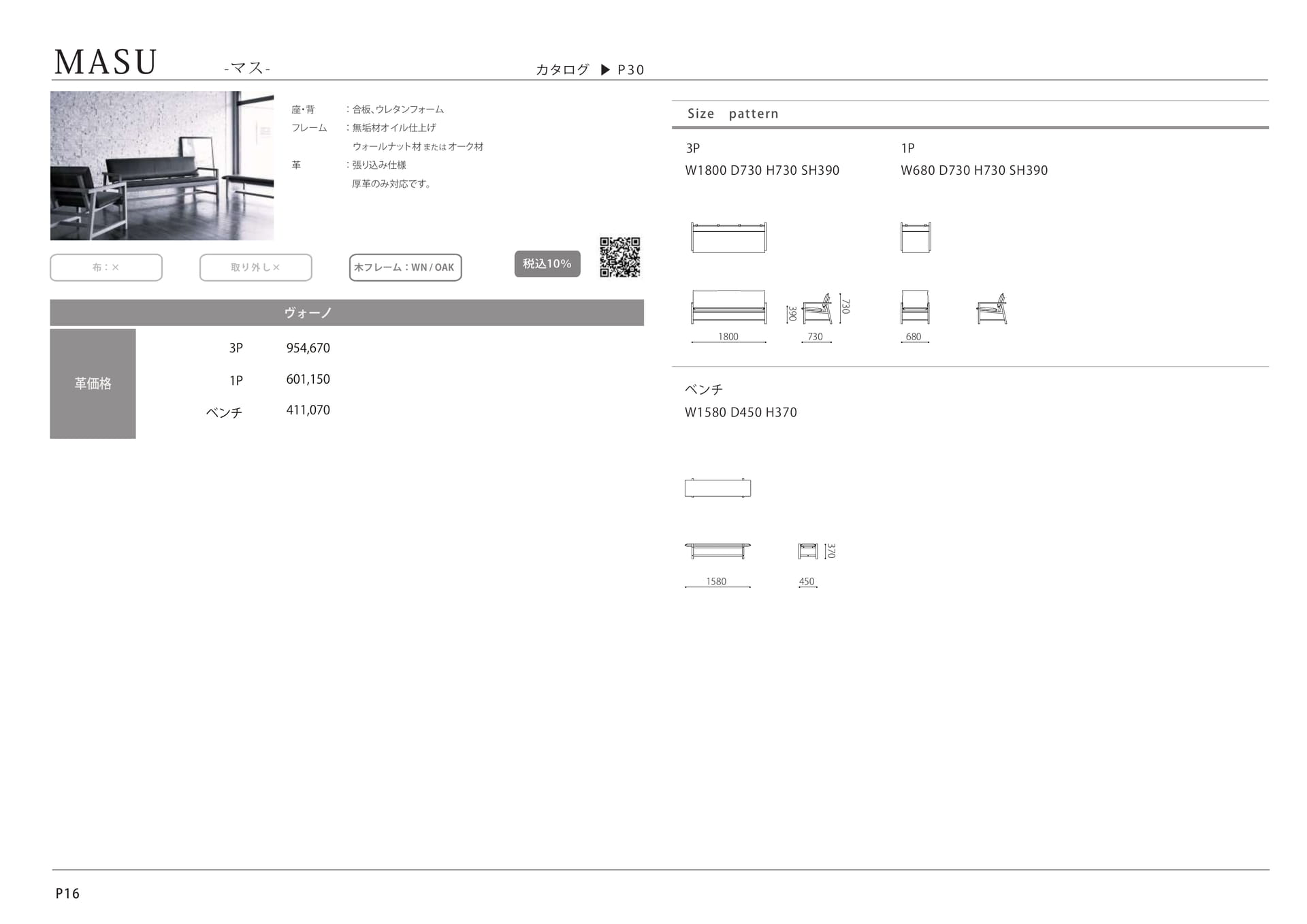Click the 1P price 601,150
This screenshot has height=924, width=1307.
pyautogui.click(x=308, y=379)
